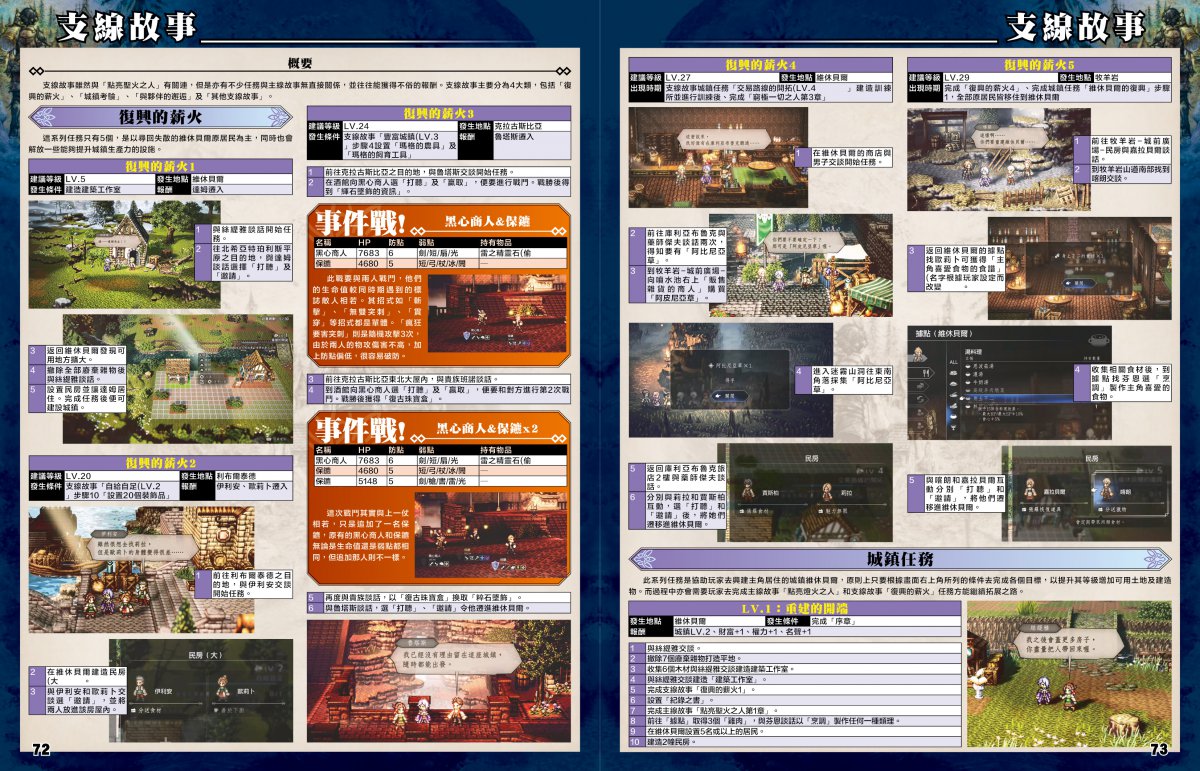Select the 復興的薪火3 quest header
The width and height of the screenshot is (1200, 771).
click(x=438, y=113)
